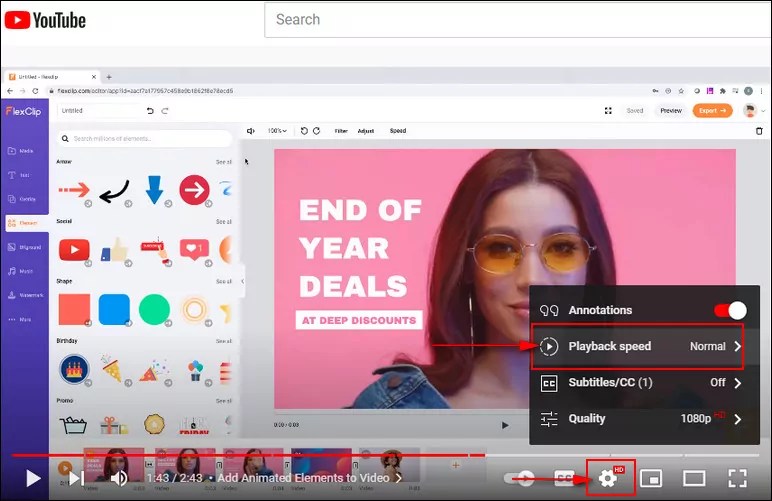Viewport: 772px width, 501px height.
Task: Select dashed orange arrow element
Action: pos(74,189)
